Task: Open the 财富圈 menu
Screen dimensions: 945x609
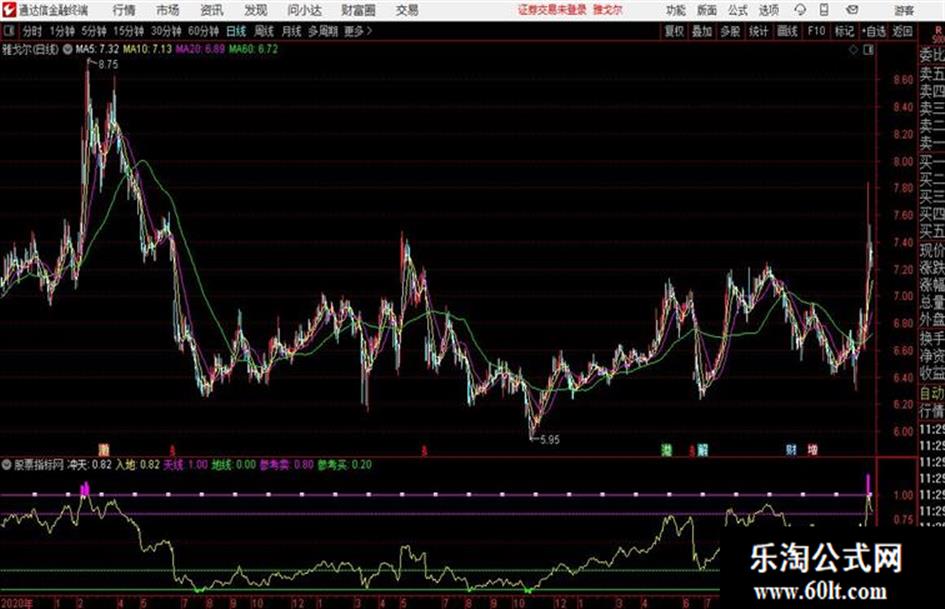Action: point(358,10)
